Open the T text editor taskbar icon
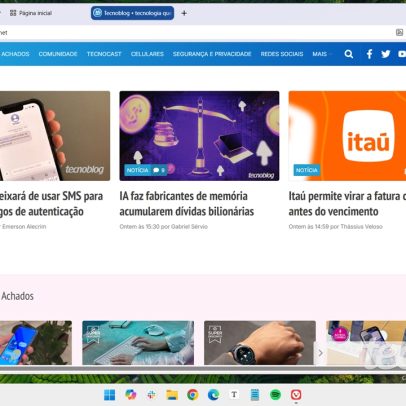This screenshot has width=406, height=406. (234, 395)
